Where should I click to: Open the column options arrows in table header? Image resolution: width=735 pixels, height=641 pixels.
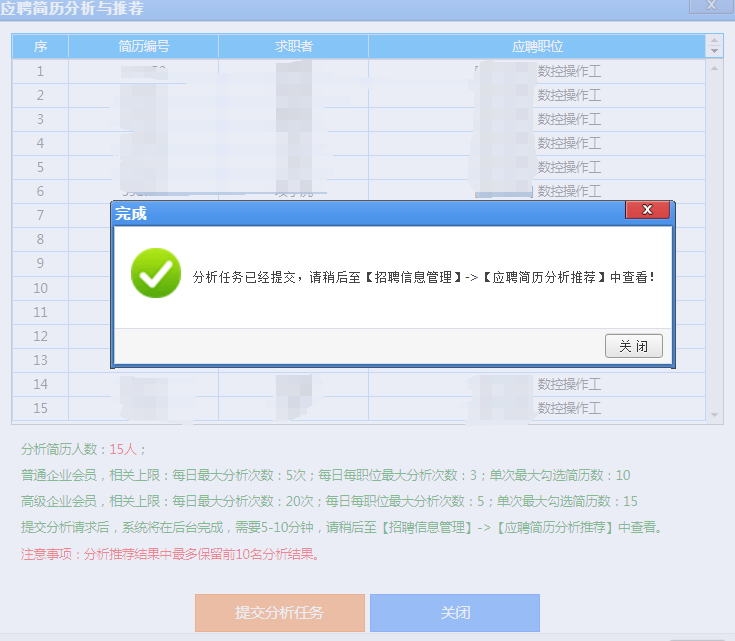(x=714, y=47)
